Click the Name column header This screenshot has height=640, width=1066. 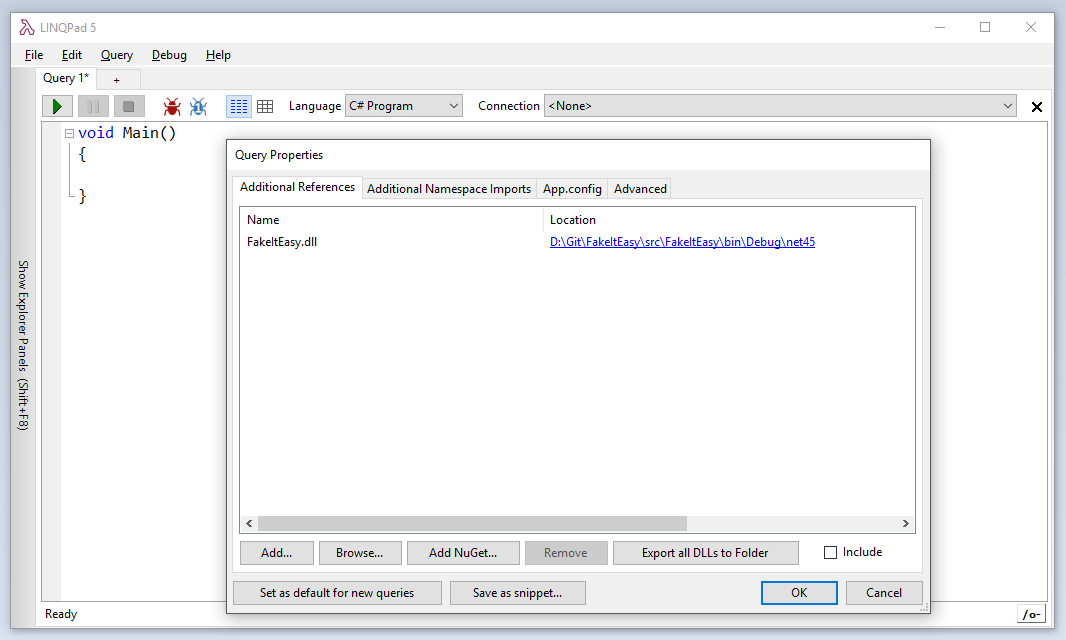(392, 220)
